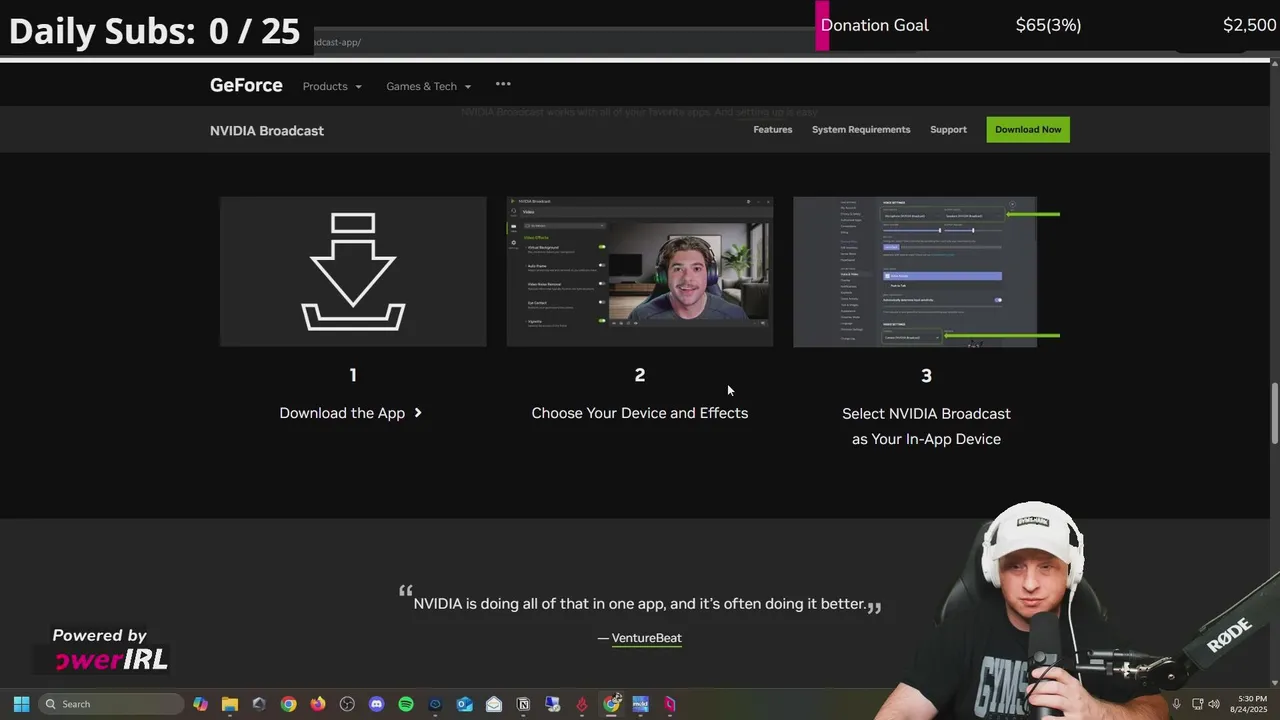The height and width of the screenshot is (720, 1280).
Task: Open the VentureBeat source link
Action: click(646, 638)
